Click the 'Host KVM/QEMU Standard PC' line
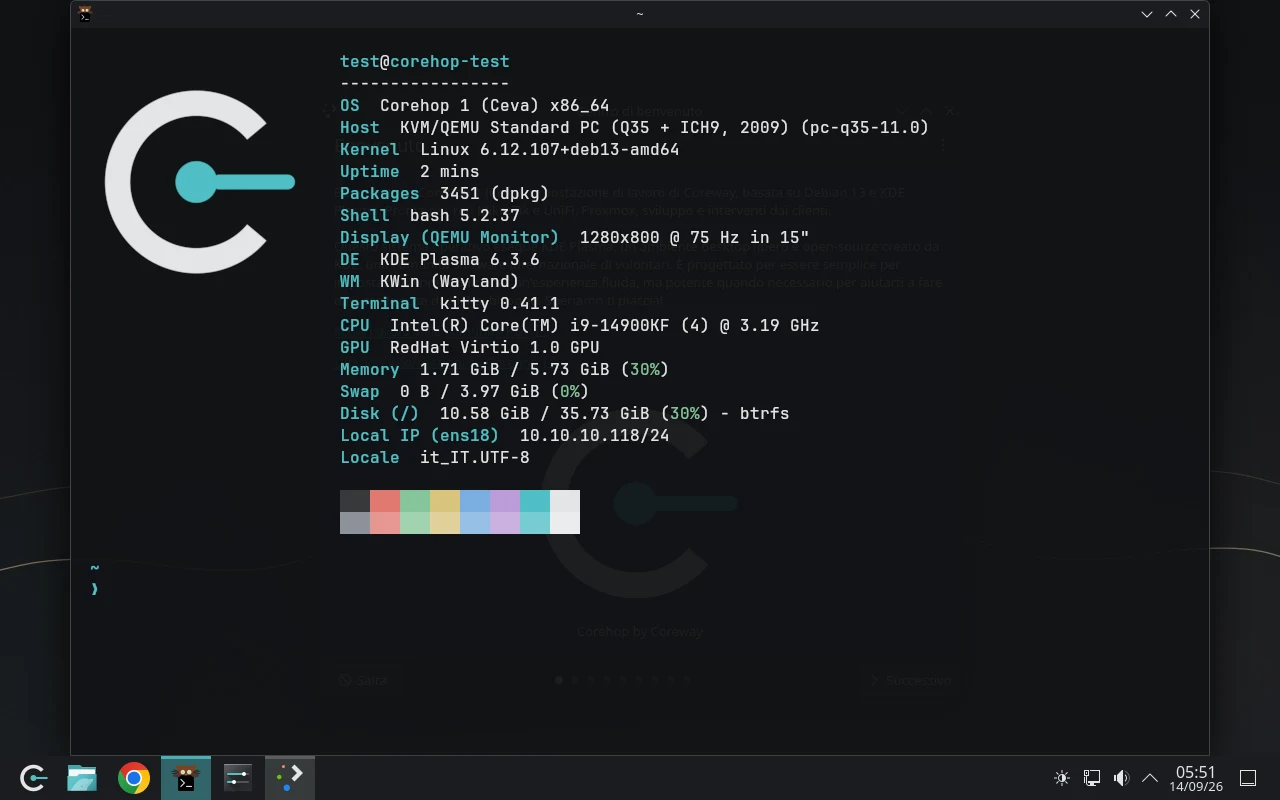Viewport: 1280px width, 800px height. (x=634, y=128)
